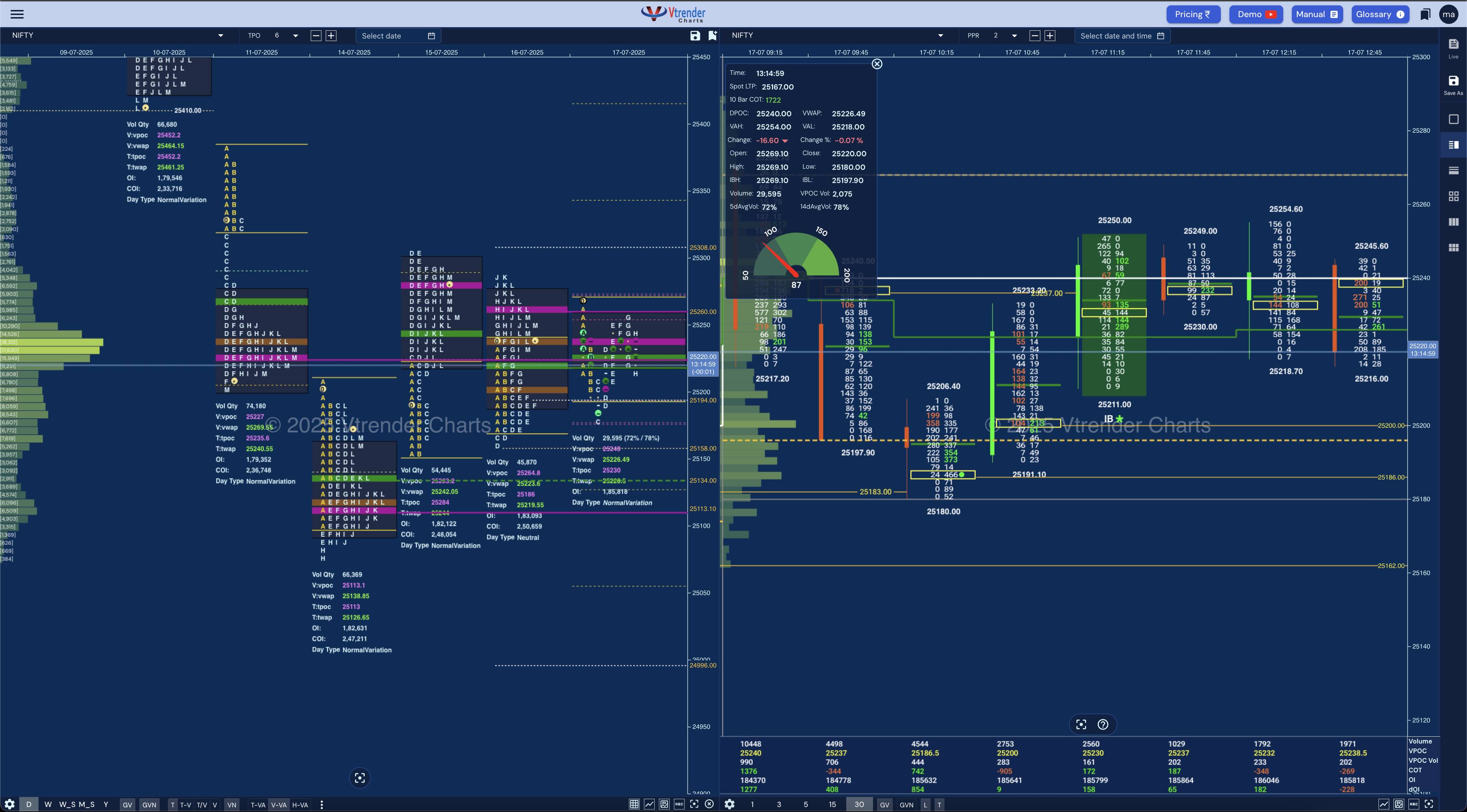The width and height of the screenshot is (1467, 812).
Task: Click the recenter chart icon below left chart
Action: (x=359, y=778)
